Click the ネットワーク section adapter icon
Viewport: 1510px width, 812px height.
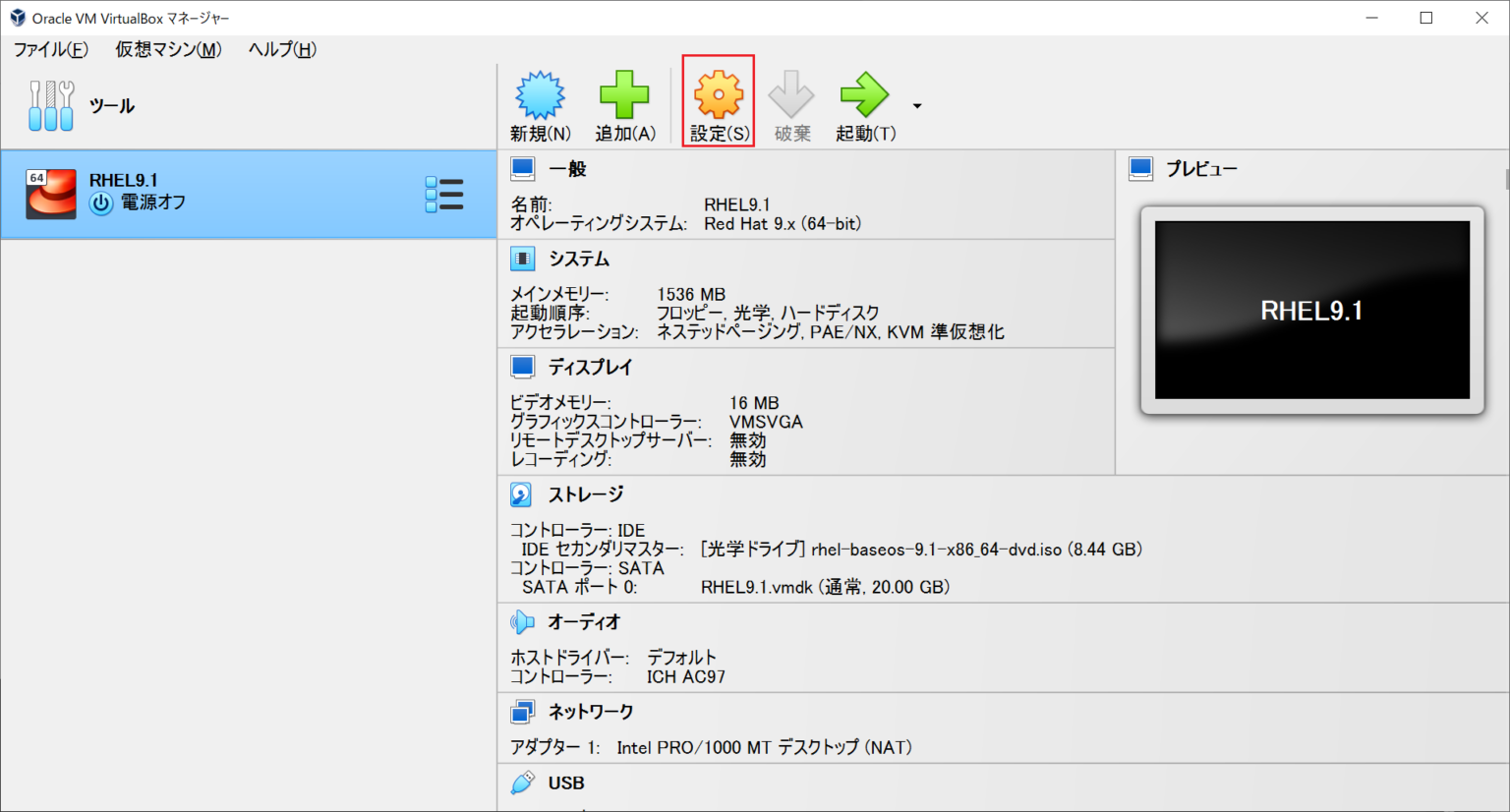(x=522, y=711)
